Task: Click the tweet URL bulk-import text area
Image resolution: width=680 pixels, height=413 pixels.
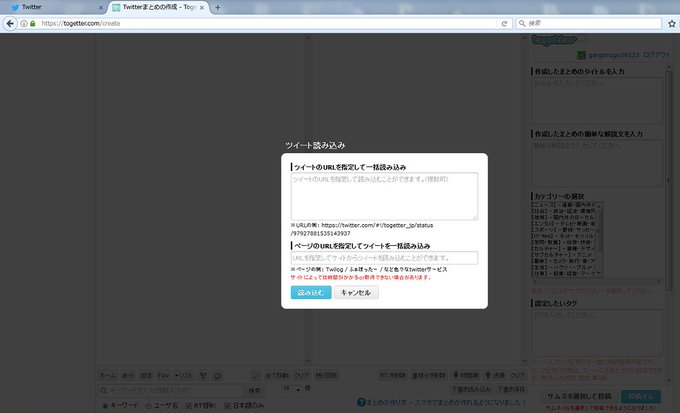Action: coord(384,196)
